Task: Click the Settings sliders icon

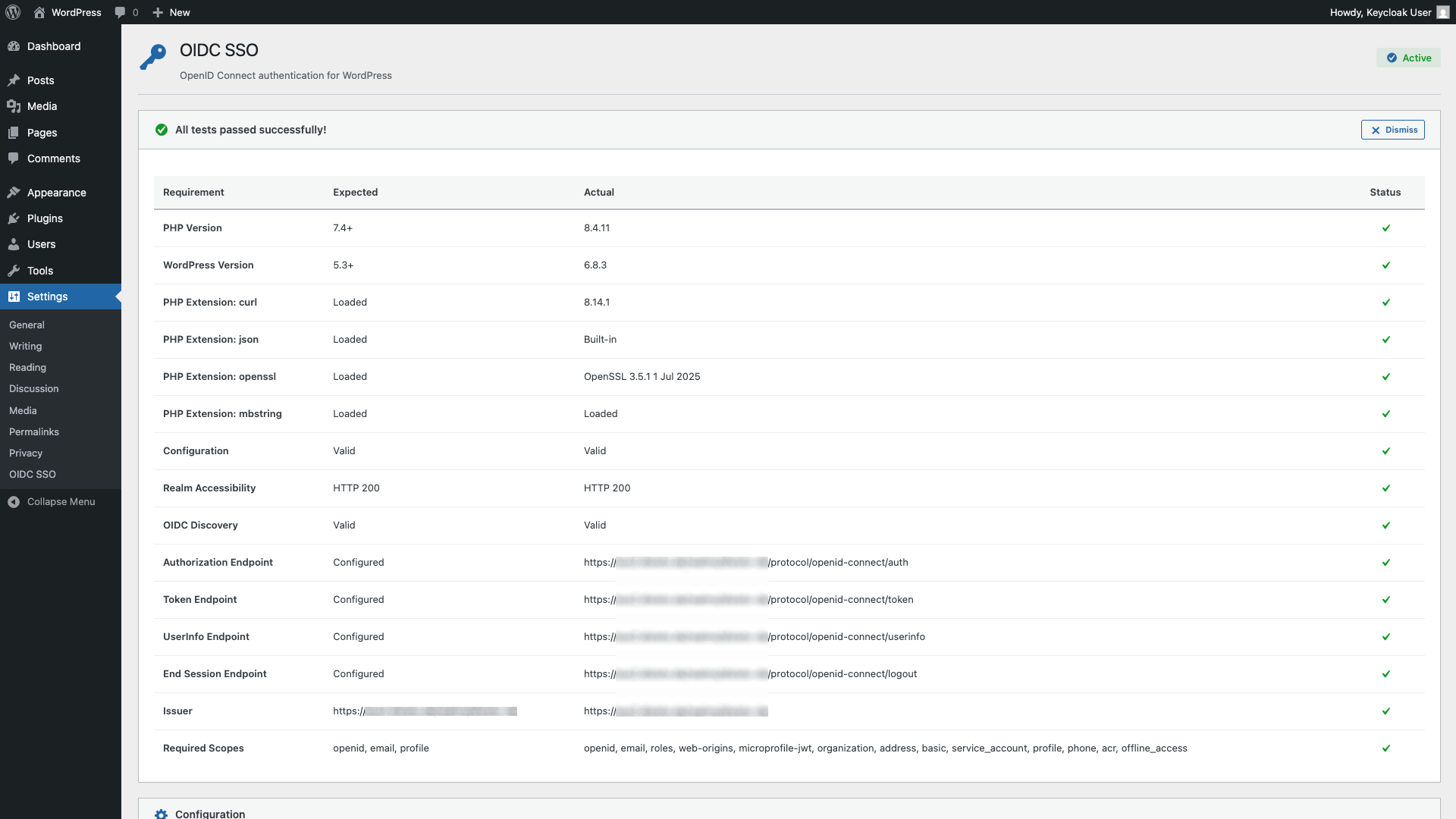Action: click(x=14, y=297)
